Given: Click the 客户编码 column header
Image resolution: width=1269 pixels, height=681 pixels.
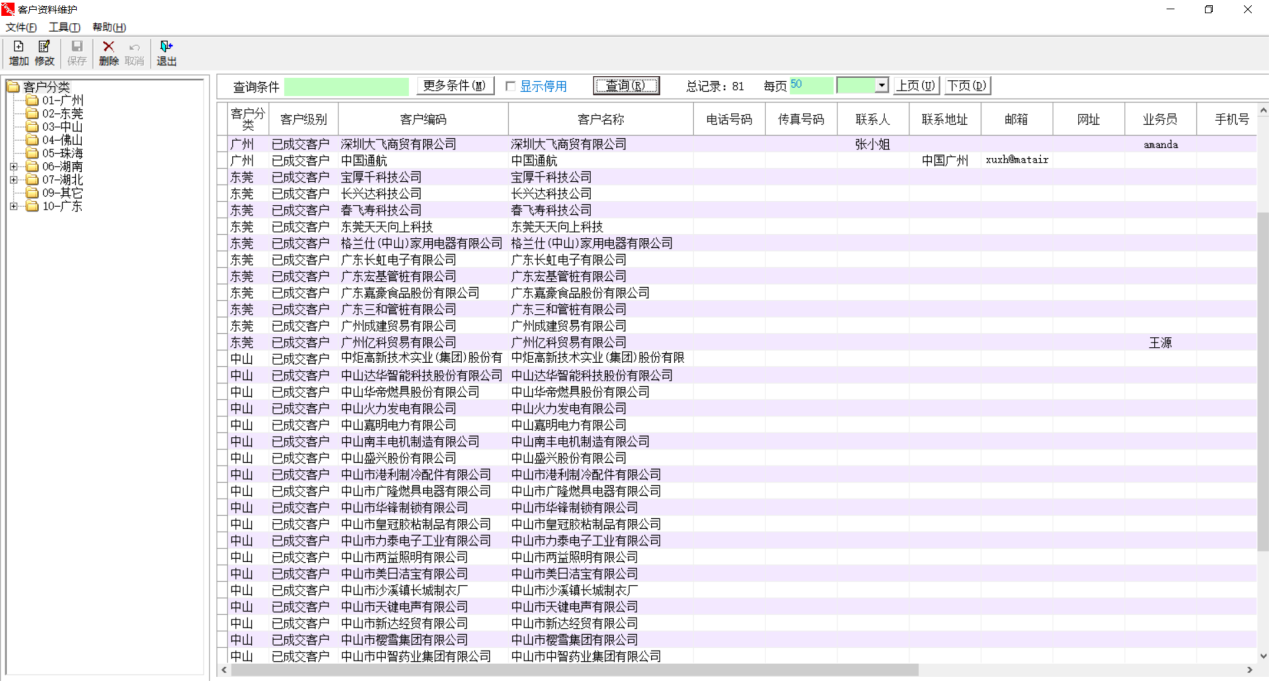Looking at the screenshot, I should click(423, 119).
